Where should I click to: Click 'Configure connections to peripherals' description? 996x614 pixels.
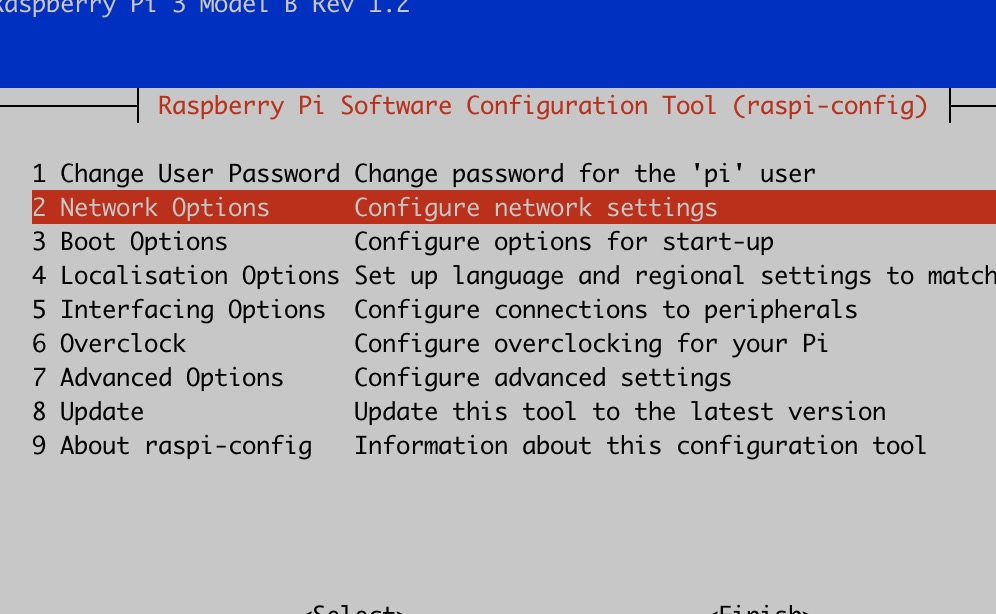[x=606, y=310]
